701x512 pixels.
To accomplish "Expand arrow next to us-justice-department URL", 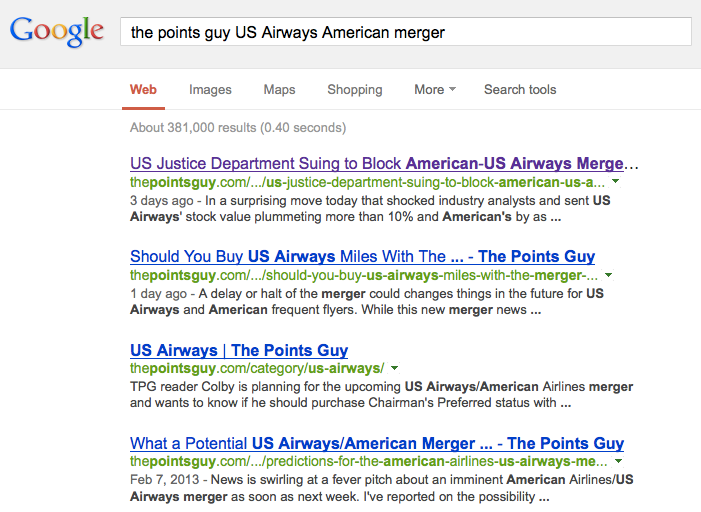I will point(615,183).
